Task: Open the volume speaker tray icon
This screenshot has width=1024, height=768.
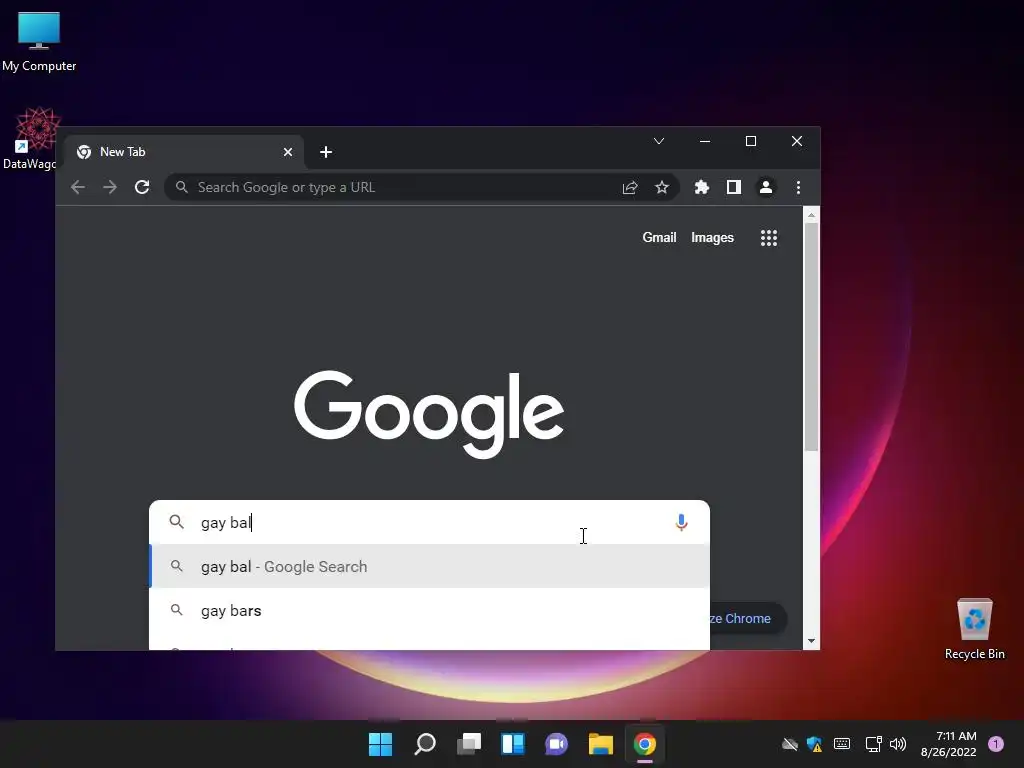Action: click(898, 744)
